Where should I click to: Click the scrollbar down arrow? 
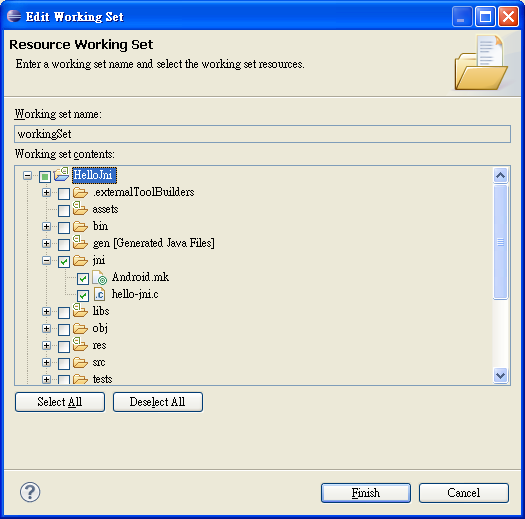501,375
